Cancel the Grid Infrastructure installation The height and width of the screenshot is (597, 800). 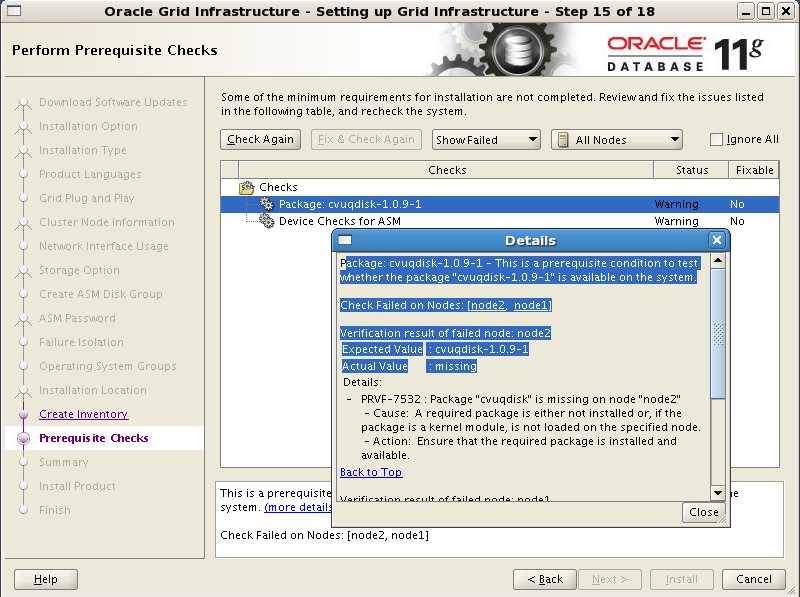(x=754, y=579)
